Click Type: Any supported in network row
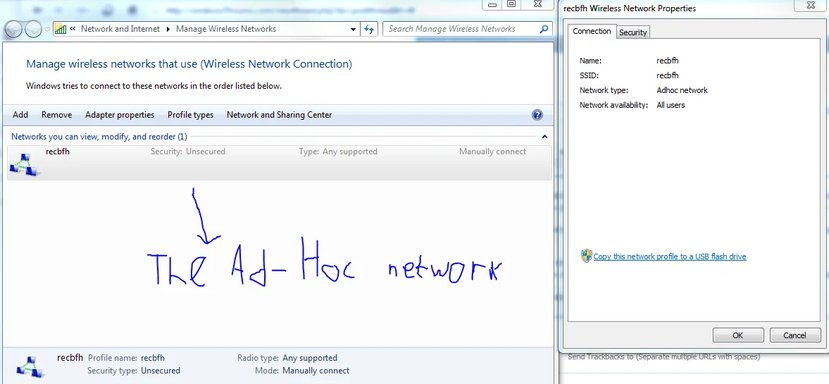This screenshot has width=829, height=384. click(338, 152)
